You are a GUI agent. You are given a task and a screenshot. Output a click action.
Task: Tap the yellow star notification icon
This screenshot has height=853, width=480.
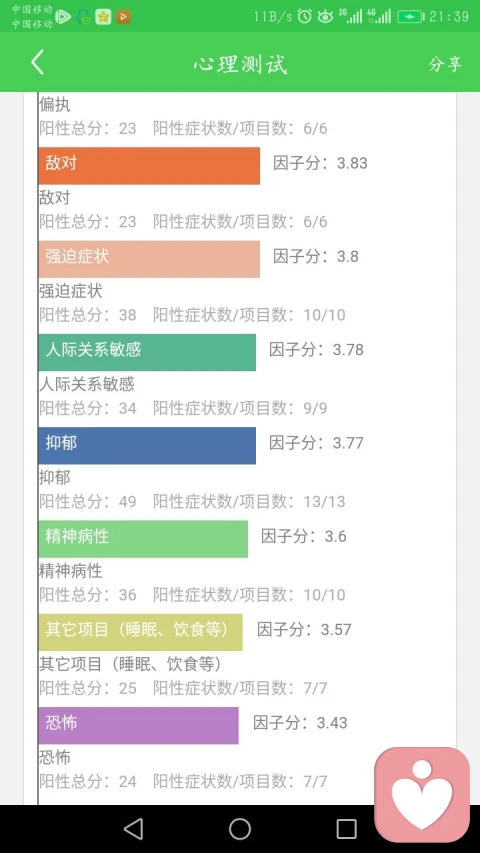click(103, 17)
